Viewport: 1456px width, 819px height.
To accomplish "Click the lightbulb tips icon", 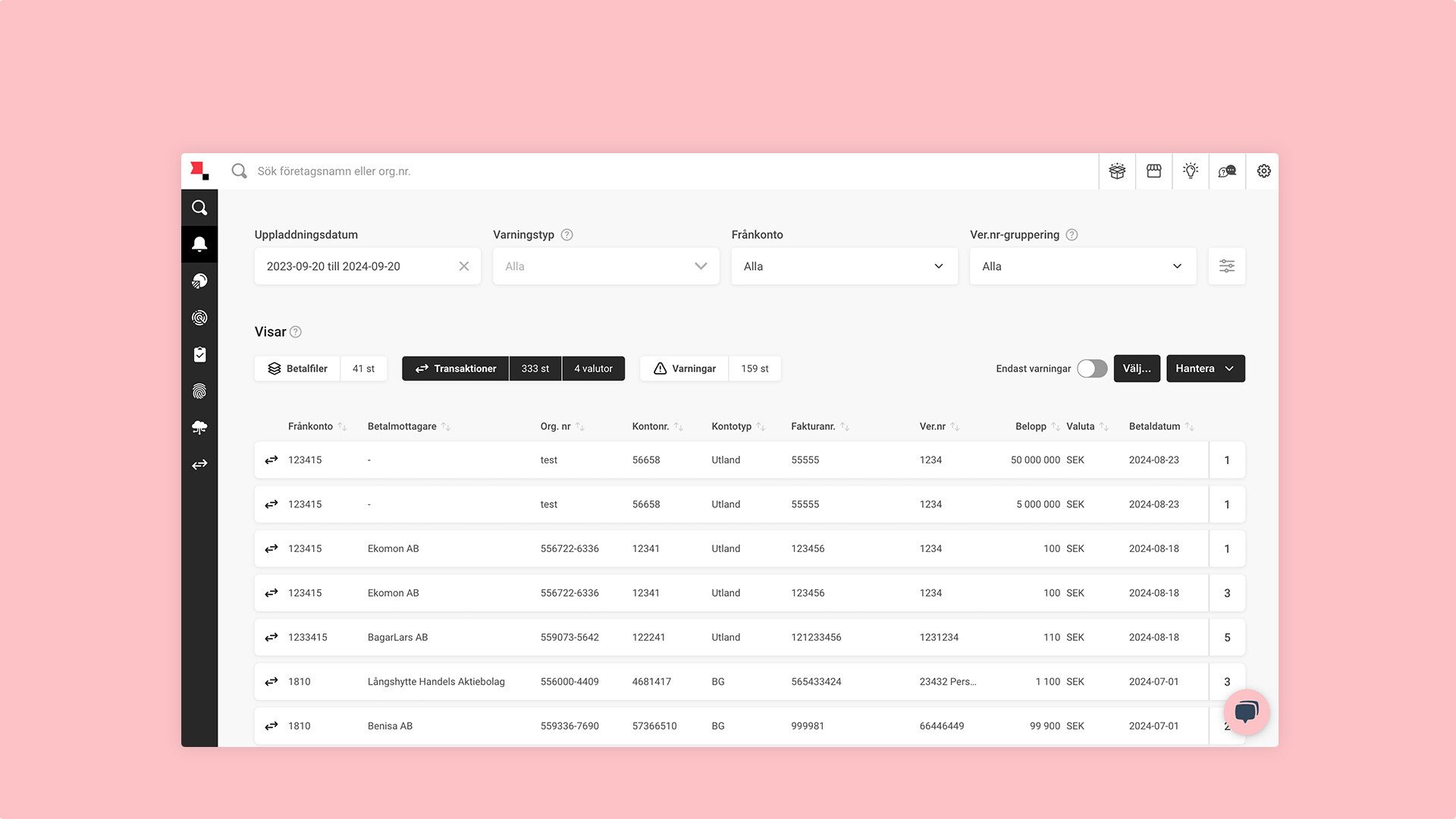I will pos(1191,171).
